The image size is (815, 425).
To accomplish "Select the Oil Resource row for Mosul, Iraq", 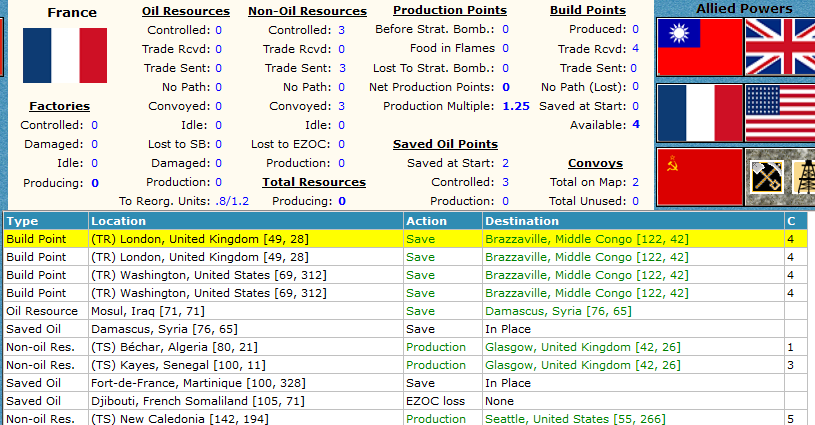I will click(x=405, y=311).
